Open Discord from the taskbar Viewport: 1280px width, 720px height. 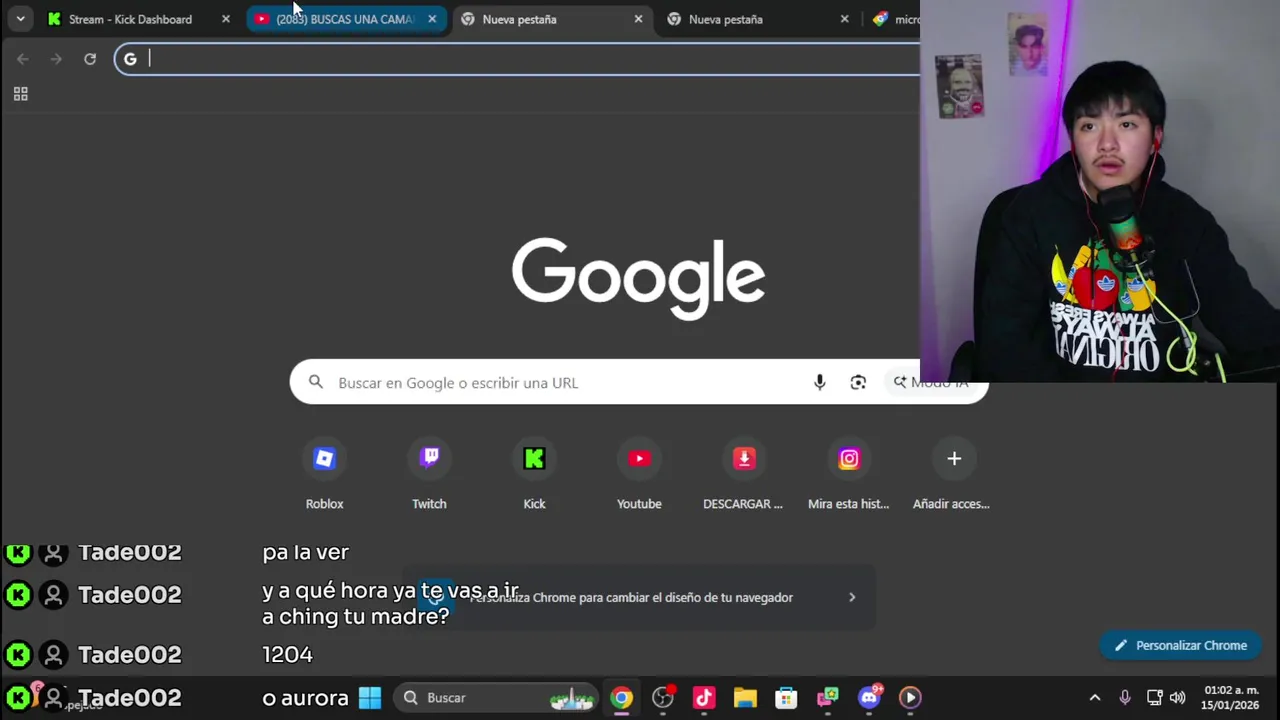[869, 697]
